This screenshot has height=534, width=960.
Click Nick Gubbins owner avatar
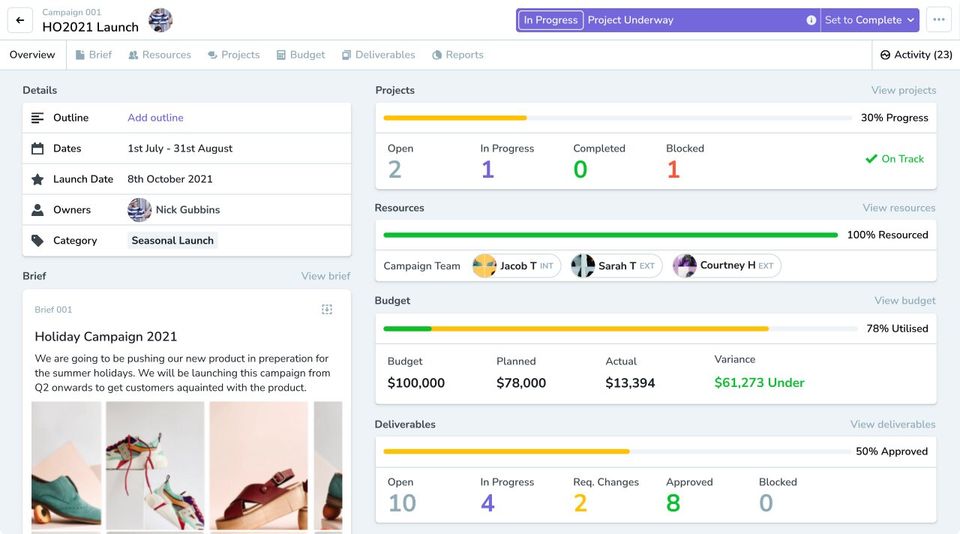pyautogui.click(x=139, y=209)
